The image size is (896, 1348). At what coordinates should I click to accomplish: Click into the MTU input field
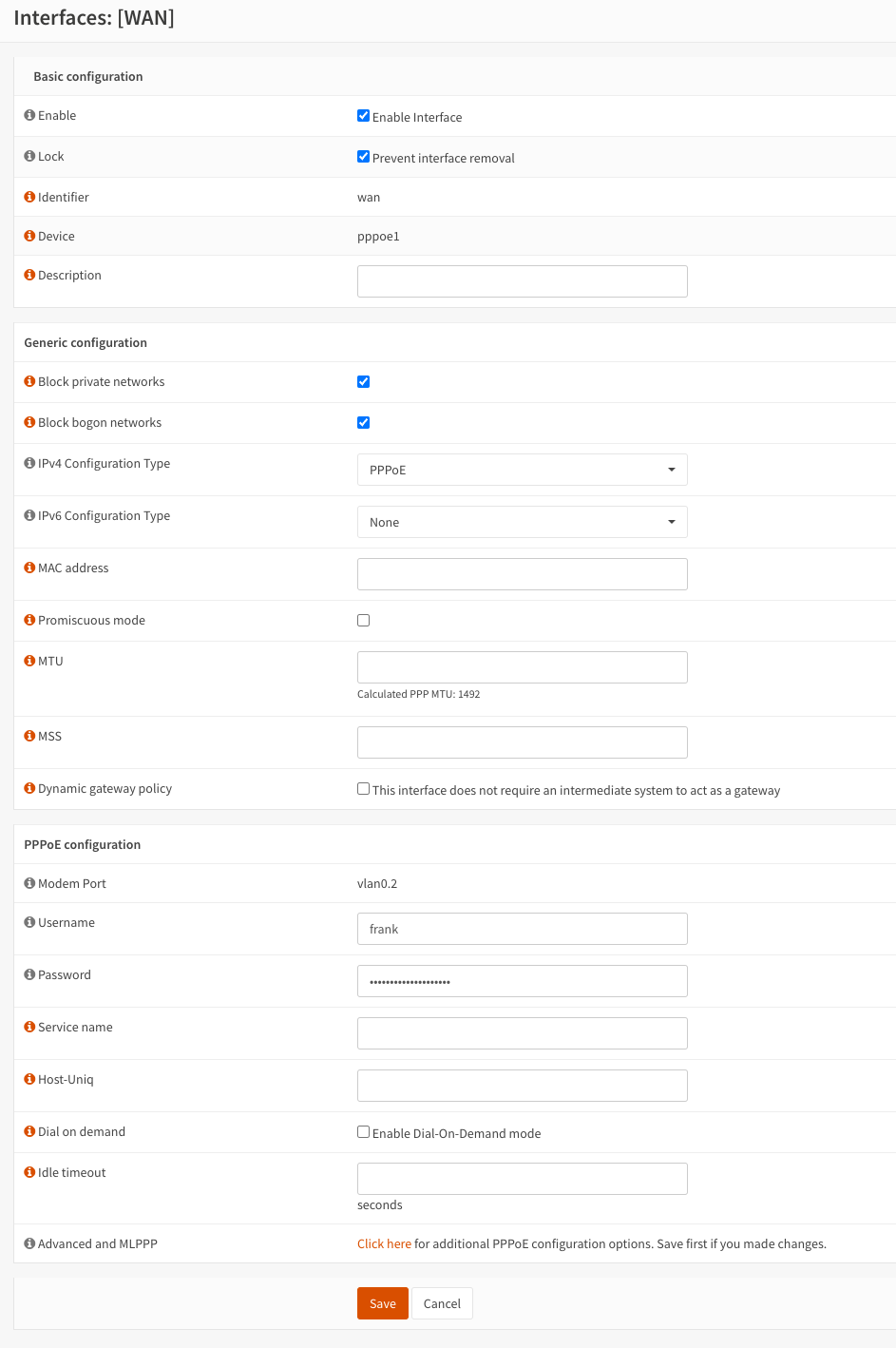tap(522, 667)
